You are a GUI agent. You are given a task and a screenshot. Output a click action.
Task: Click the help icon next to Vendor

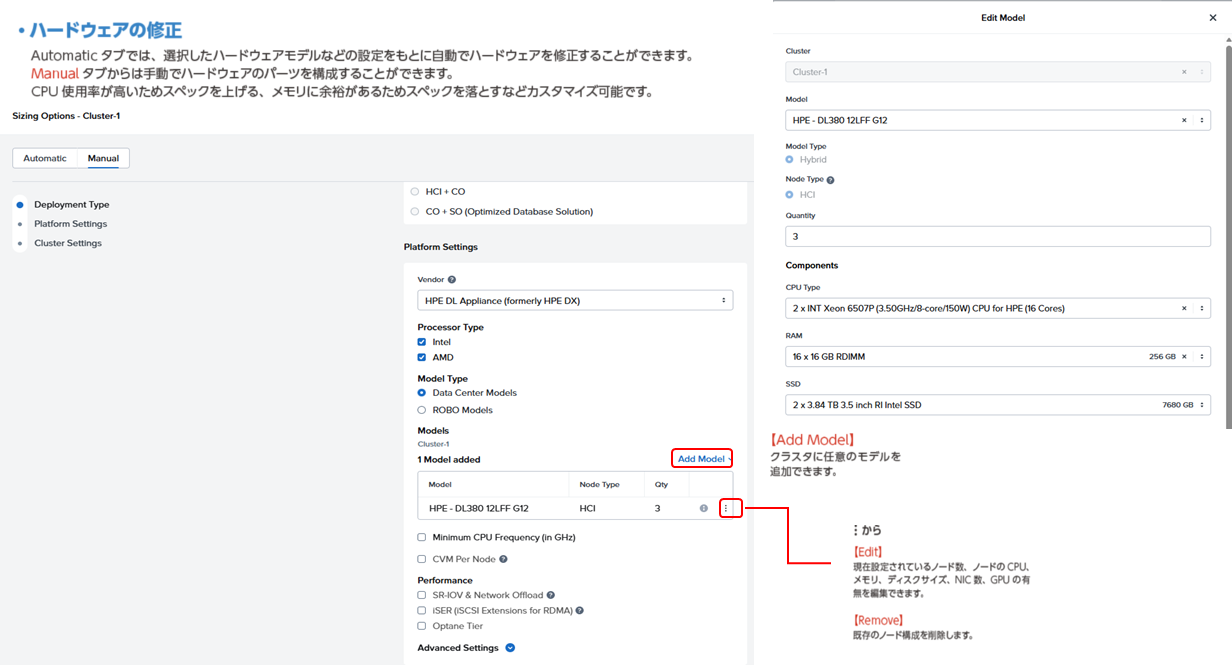tap(452, 280)
